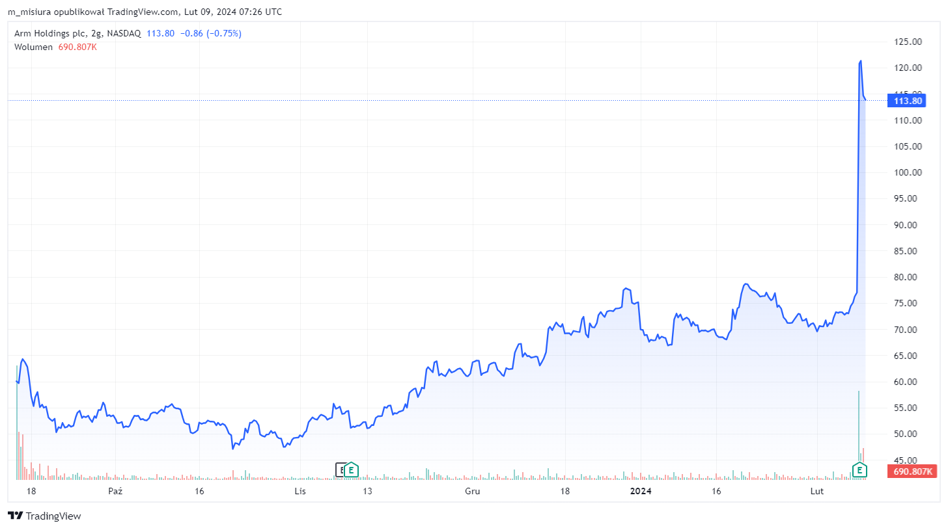Click the 55.00 price axis label

[x=907, y=407]
